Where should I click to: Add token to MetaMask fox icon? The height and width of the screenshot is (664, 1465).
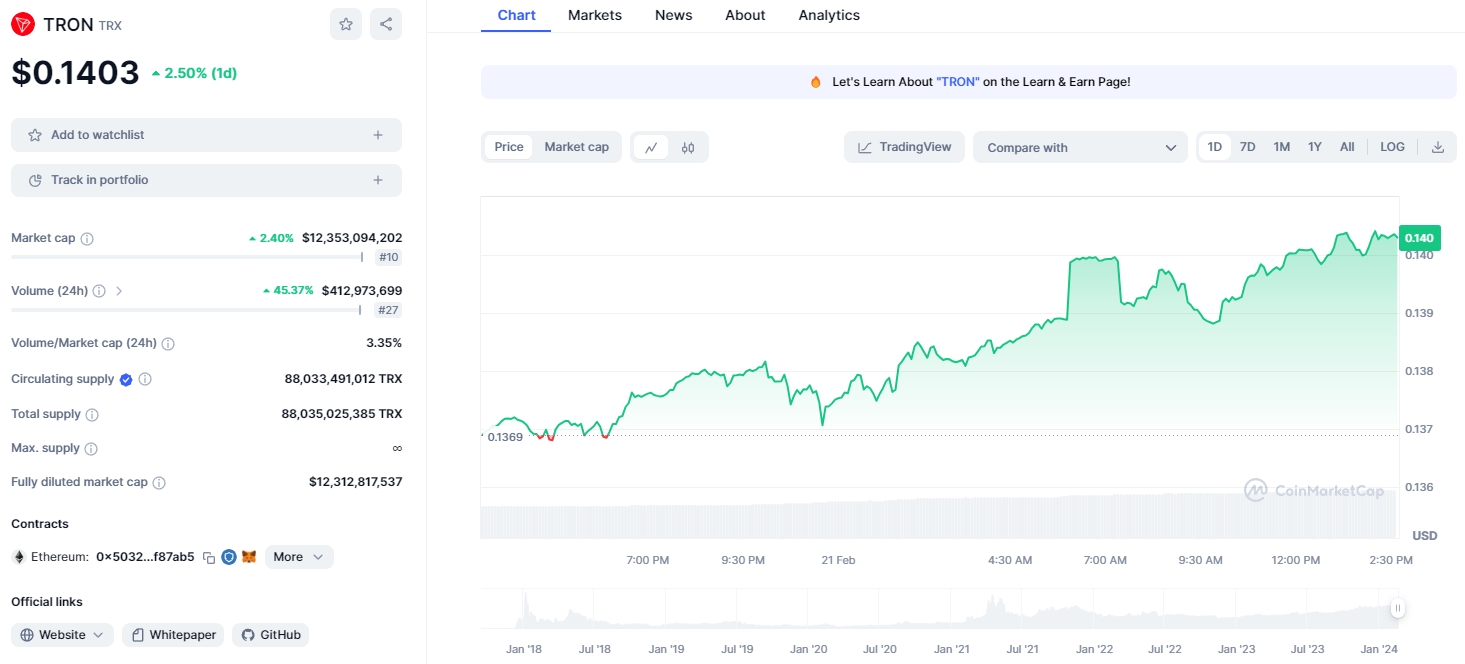249,557
